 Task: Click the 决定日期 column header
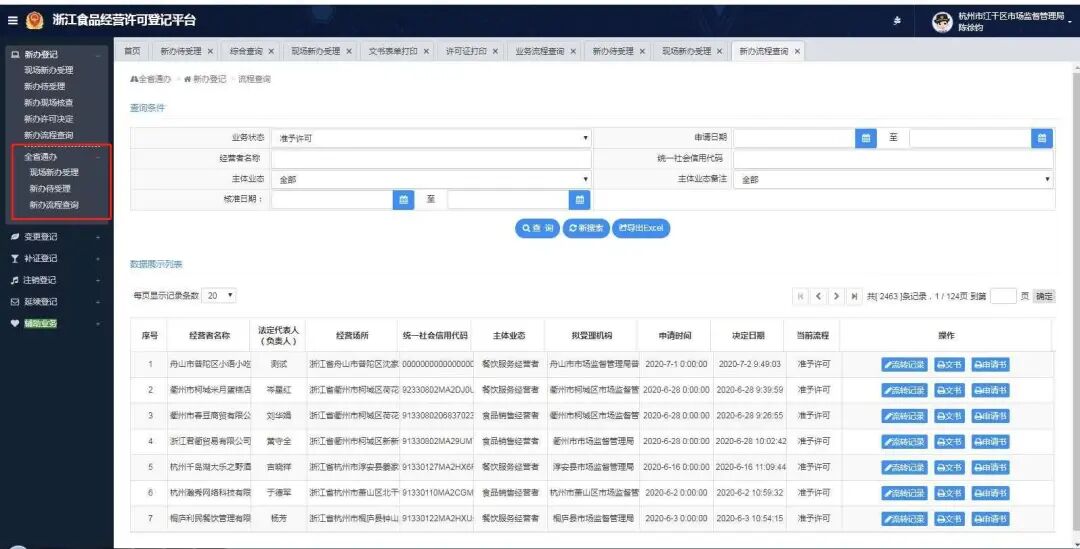[x=747, y=335]
